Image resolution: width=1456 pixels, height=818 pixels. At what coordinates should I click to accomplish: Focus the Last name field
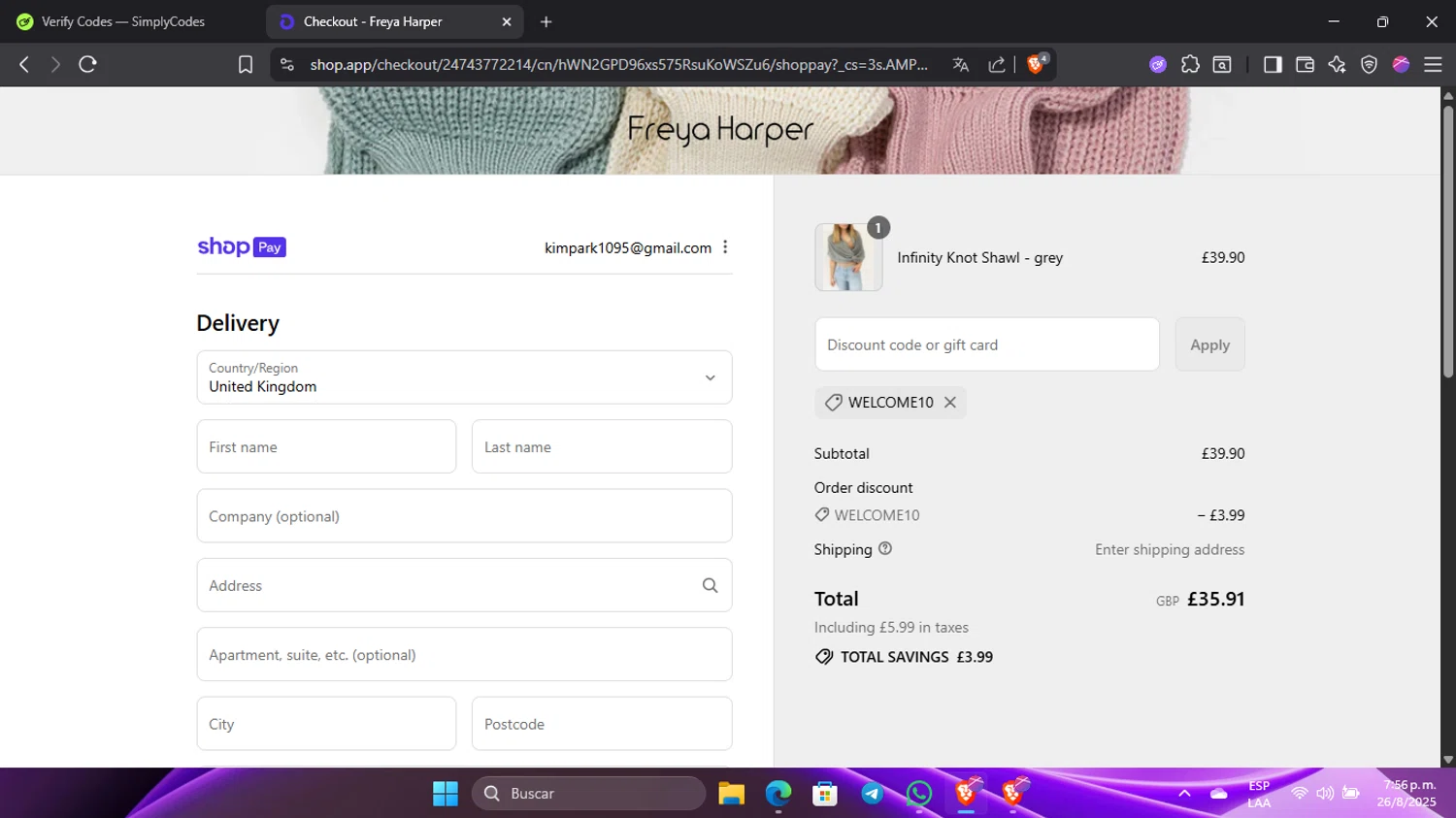(602, 446)
